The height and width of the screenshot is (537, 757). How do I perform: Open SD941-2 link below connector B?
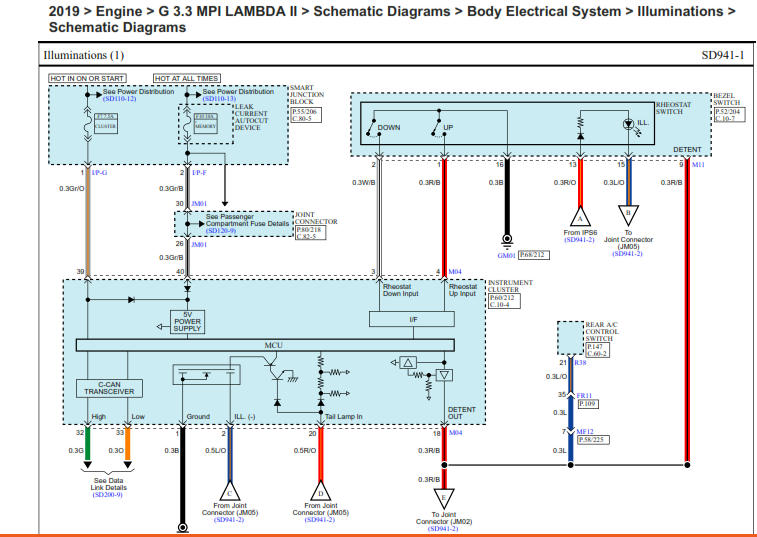628,254
